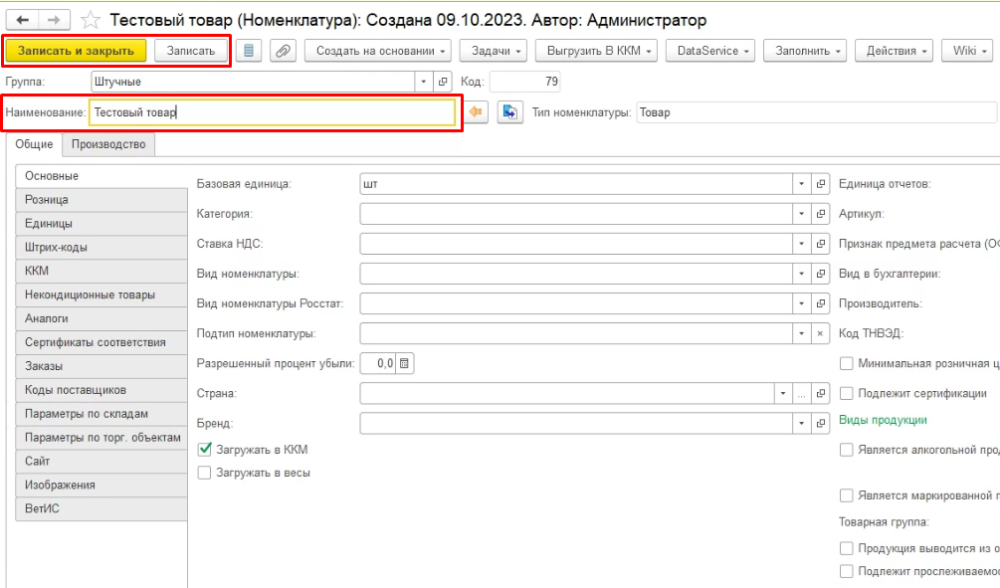Expand the Ставка НДС dropdown
Screen dimensions: 1000x588
801,243
